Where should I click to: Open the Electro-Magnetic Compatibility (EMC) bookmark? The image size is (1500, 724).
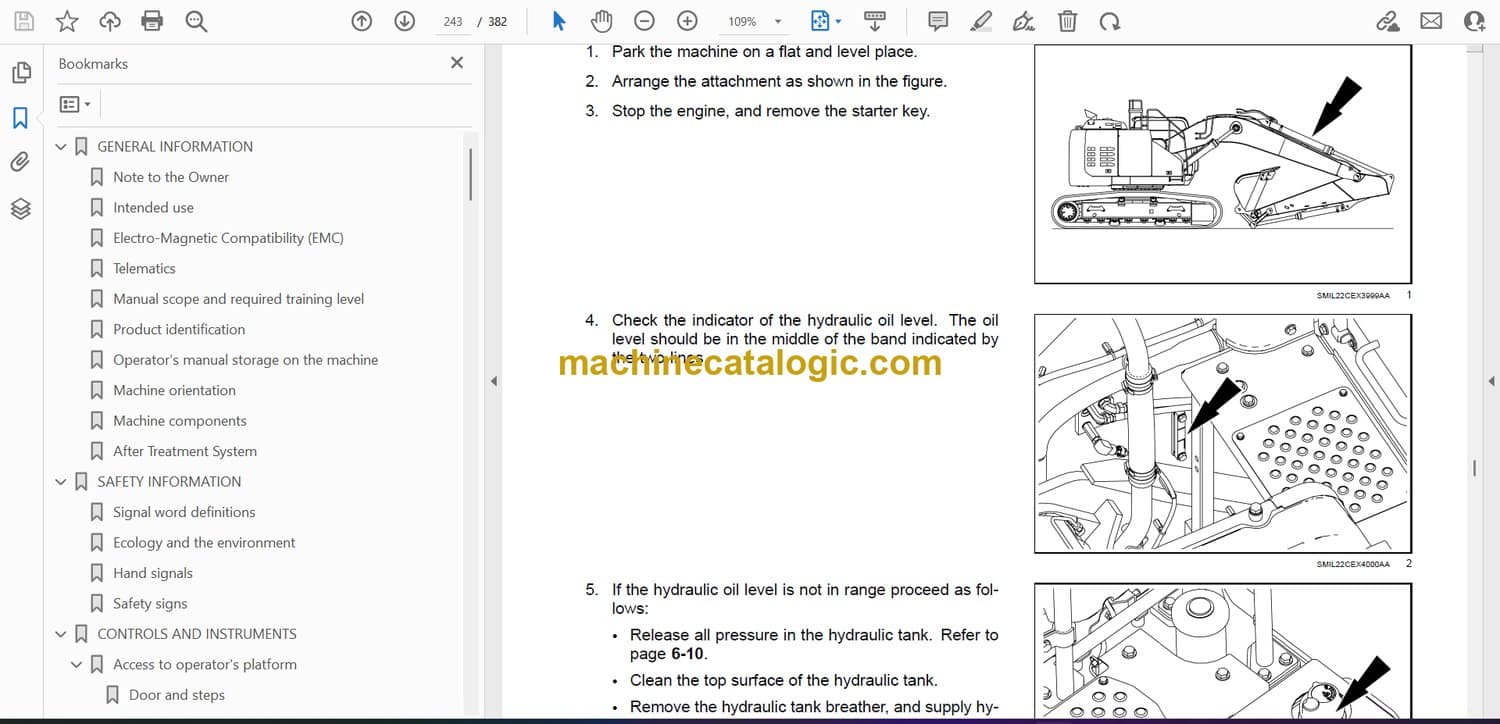228,238
